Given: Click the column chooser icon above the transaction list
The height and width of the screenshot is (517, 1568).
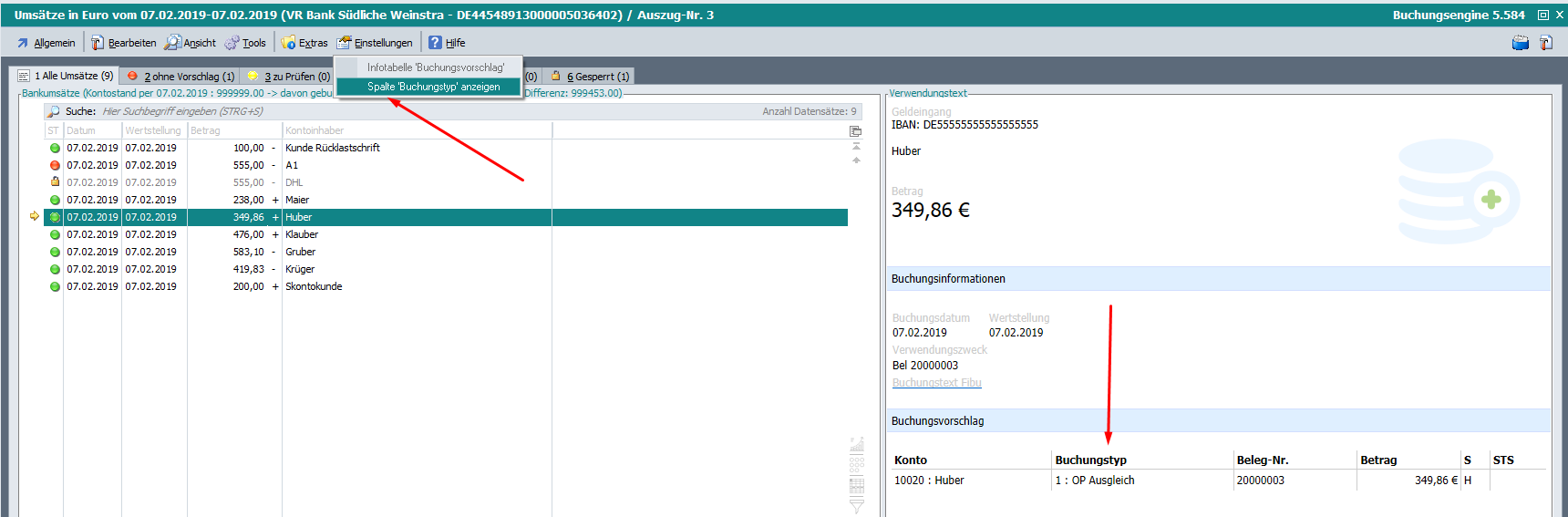Looking at the screenshot, I should click(x=855, y=131).
